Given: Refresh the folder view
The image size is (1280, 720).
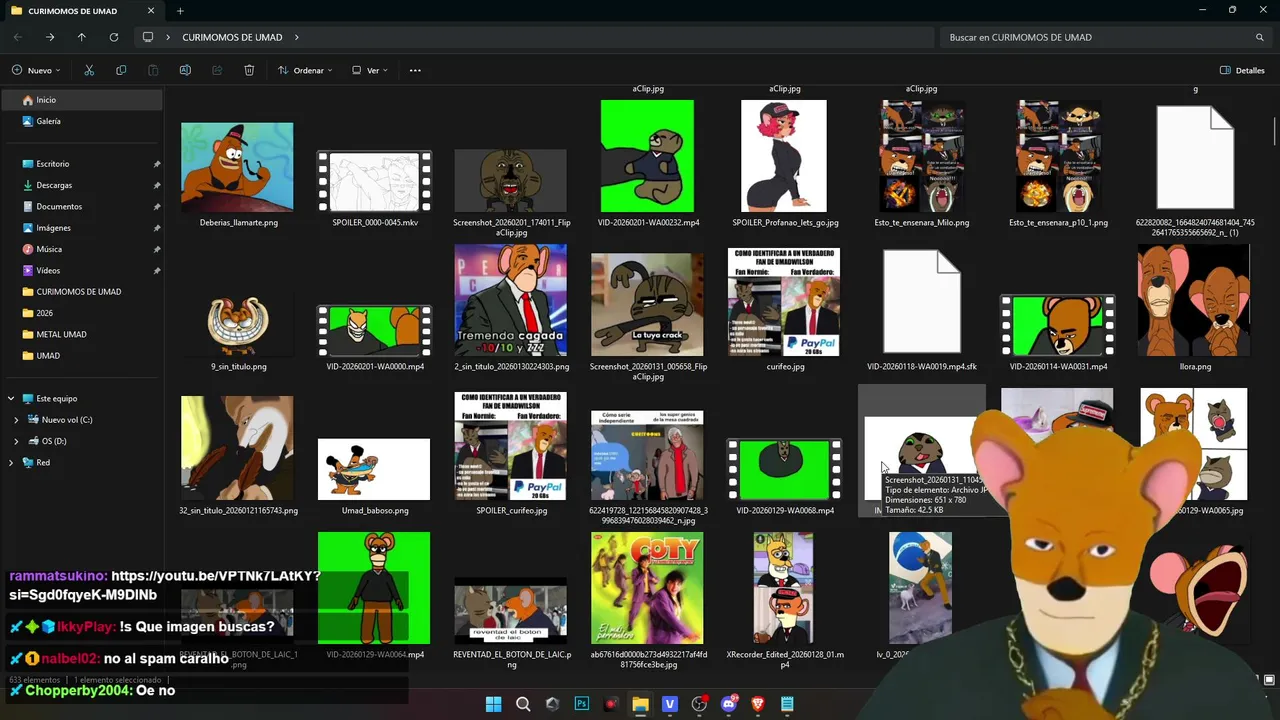Looking at the screenshot, I should [x=114, y=37].
